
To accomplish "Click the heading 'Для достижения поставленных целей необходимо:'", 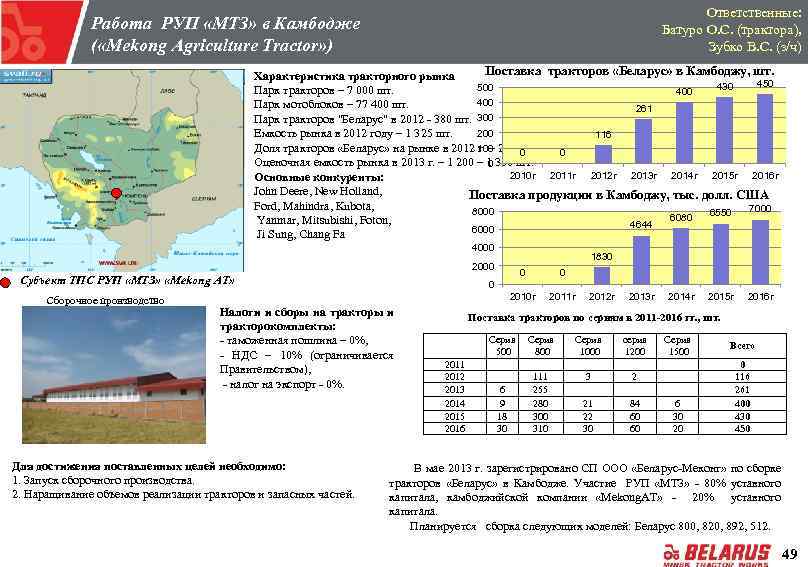I will [149, 467].
